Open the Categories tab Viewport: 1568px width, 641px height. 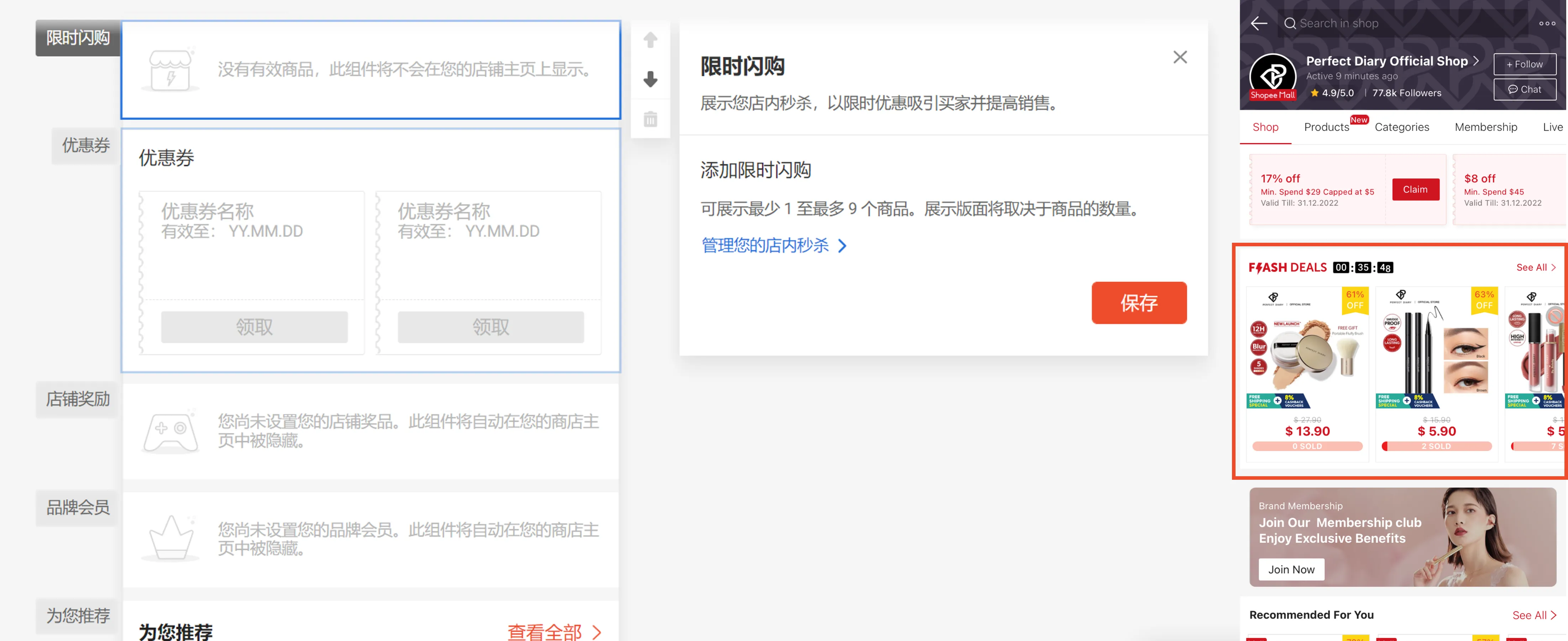point(1402,127)
